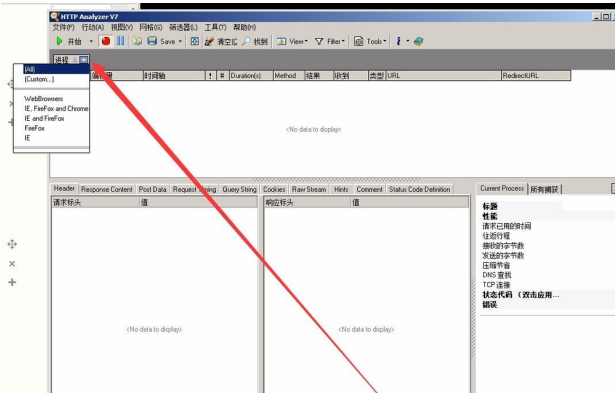Image resolution: width=616 pixels, height=403 pixels.
Task: Click the blue Pause capture icon
Action: coord(121,41)
